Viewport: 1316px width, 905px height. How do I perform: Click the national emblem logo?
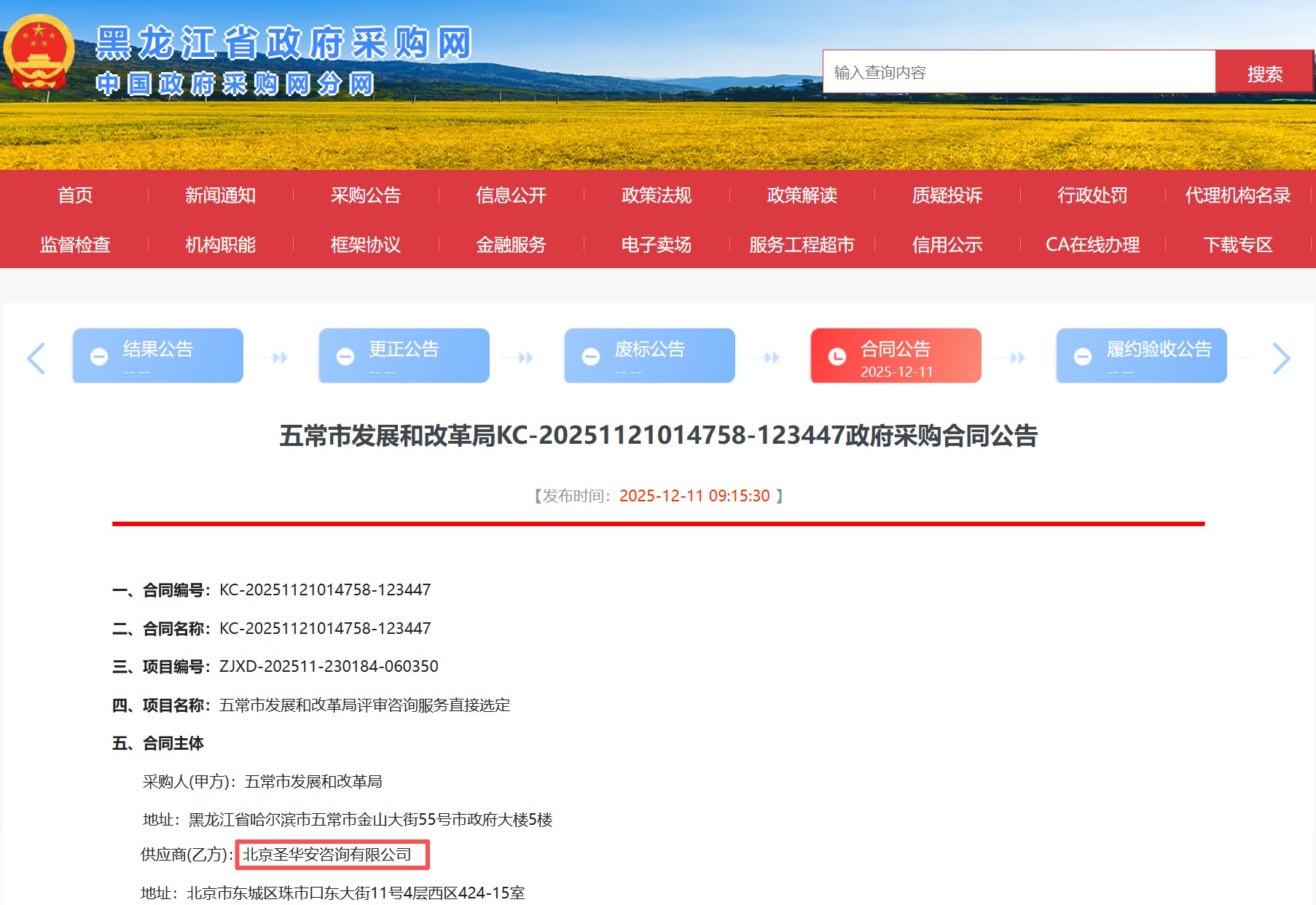39,52
